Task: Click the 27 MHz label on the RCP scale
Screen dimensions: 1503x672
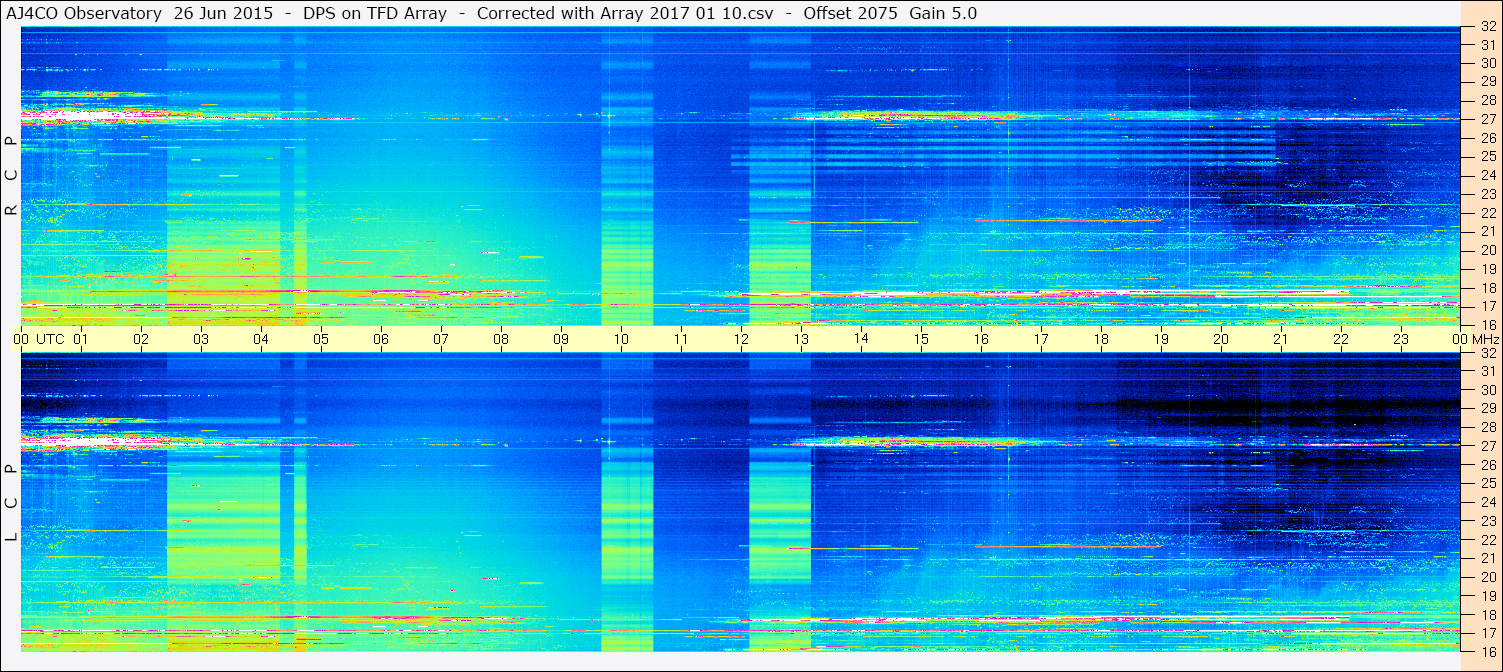Action: 1487,119
